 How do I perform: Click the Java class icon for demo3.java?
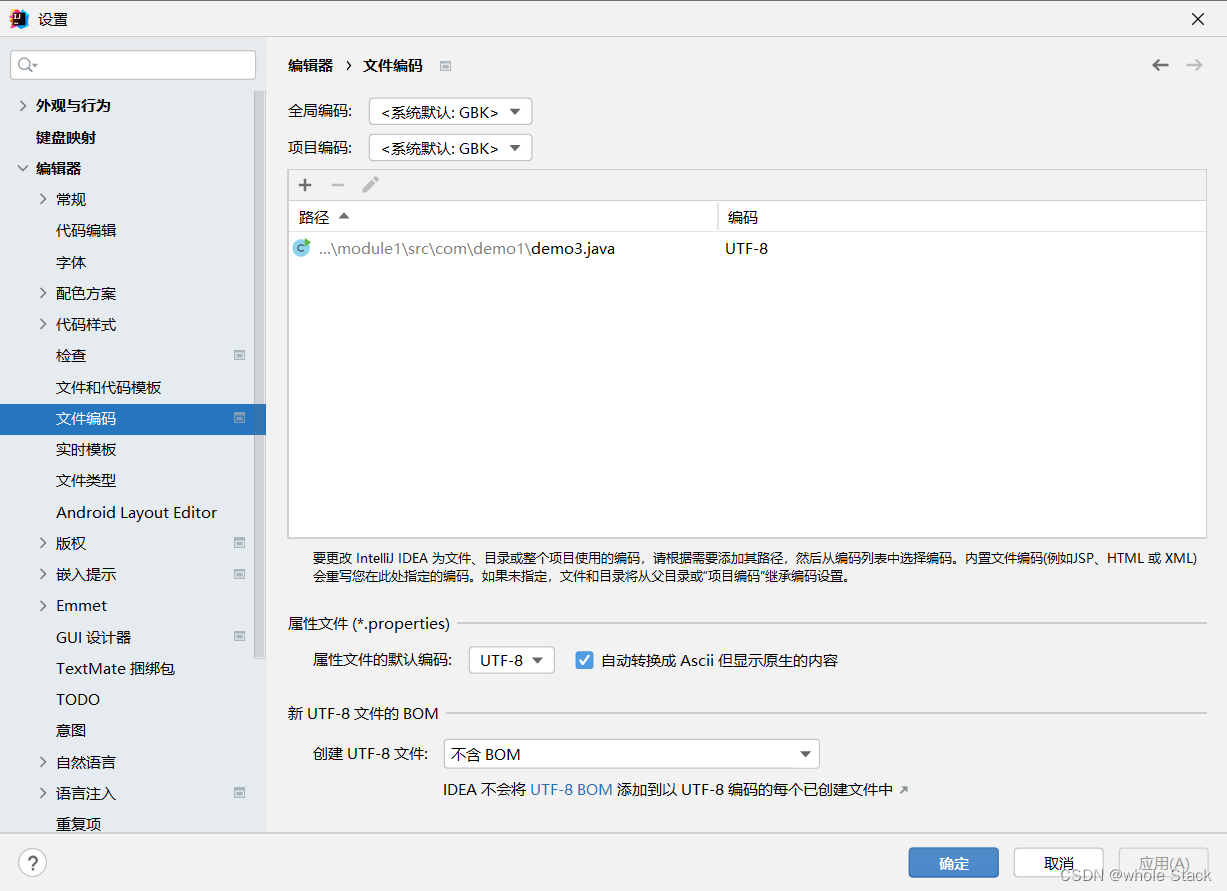(x=301, y=248)
